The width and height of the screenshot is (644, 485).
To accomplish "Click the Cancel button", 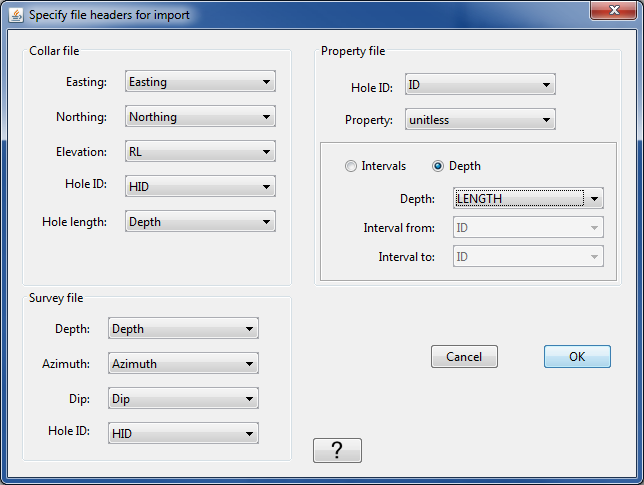I will point(464,356).
